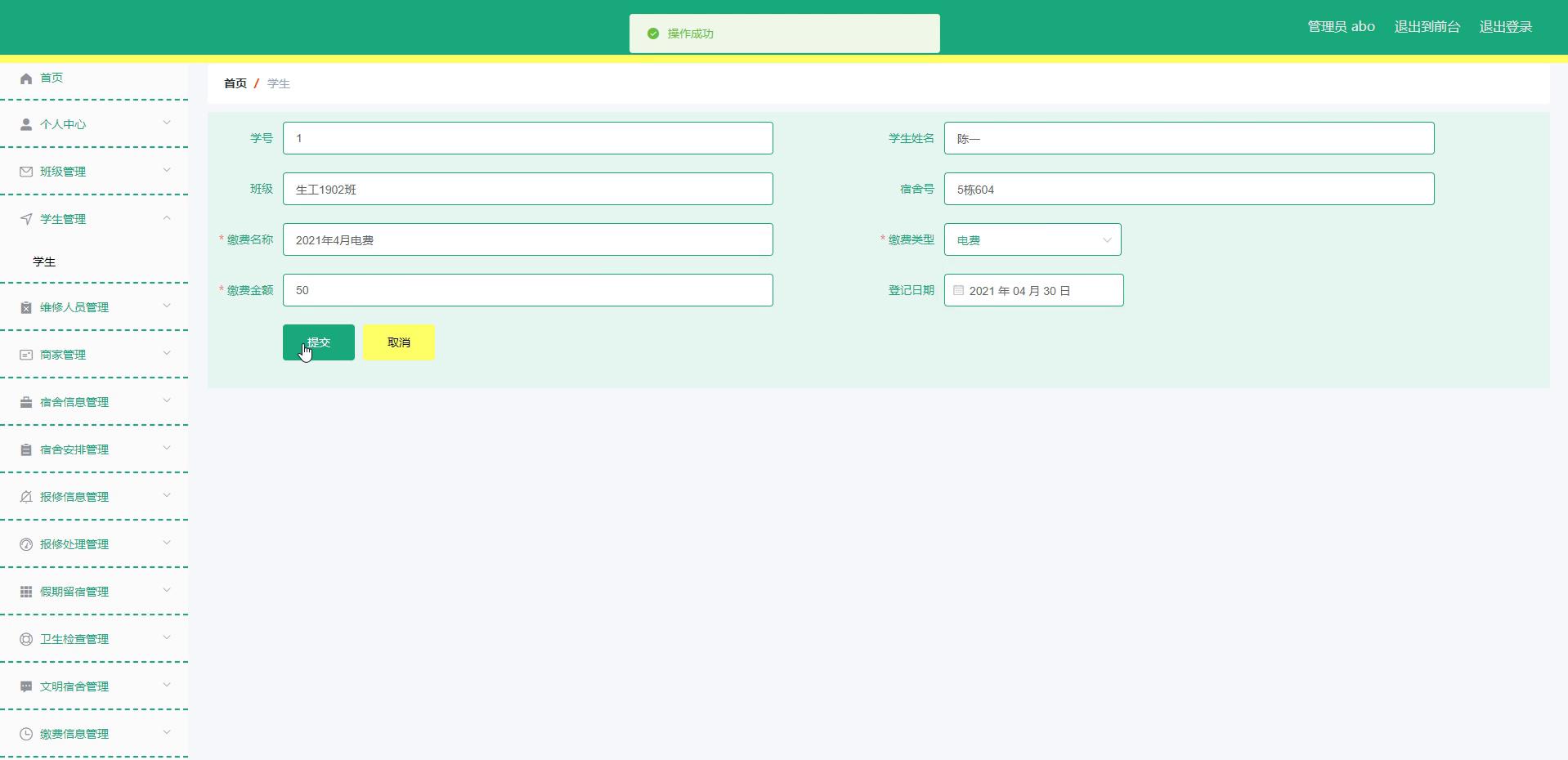This screenshot has width=1568, height=760.
Task: Click 首页 in the breadcrumb
Action: pos(235,83)
